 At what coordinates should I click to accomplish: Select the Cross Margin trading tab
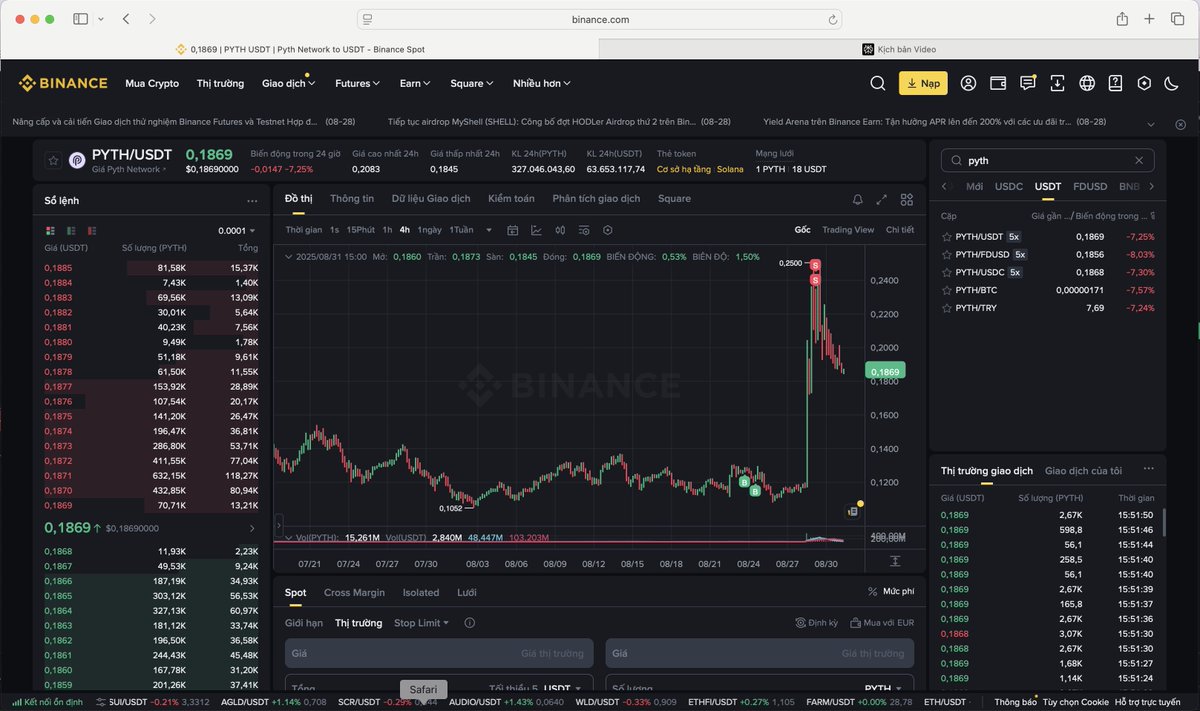pos(354,593)
